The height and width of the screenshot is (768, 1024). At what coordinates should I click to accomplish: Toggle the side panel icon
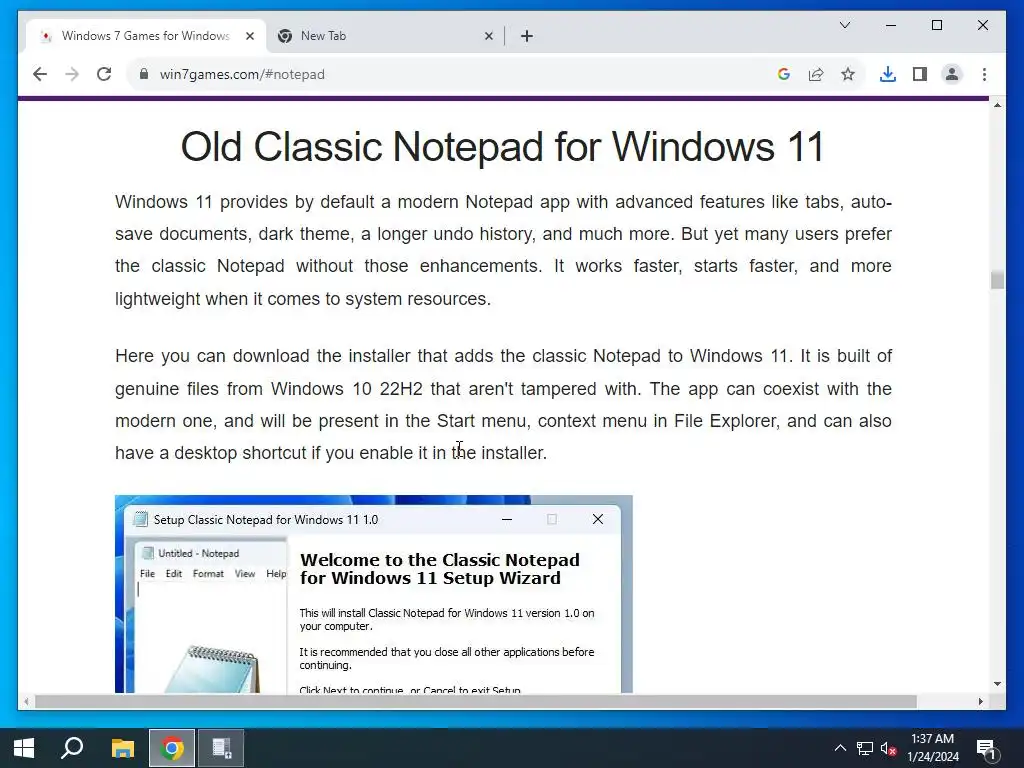tap(920, 74)
